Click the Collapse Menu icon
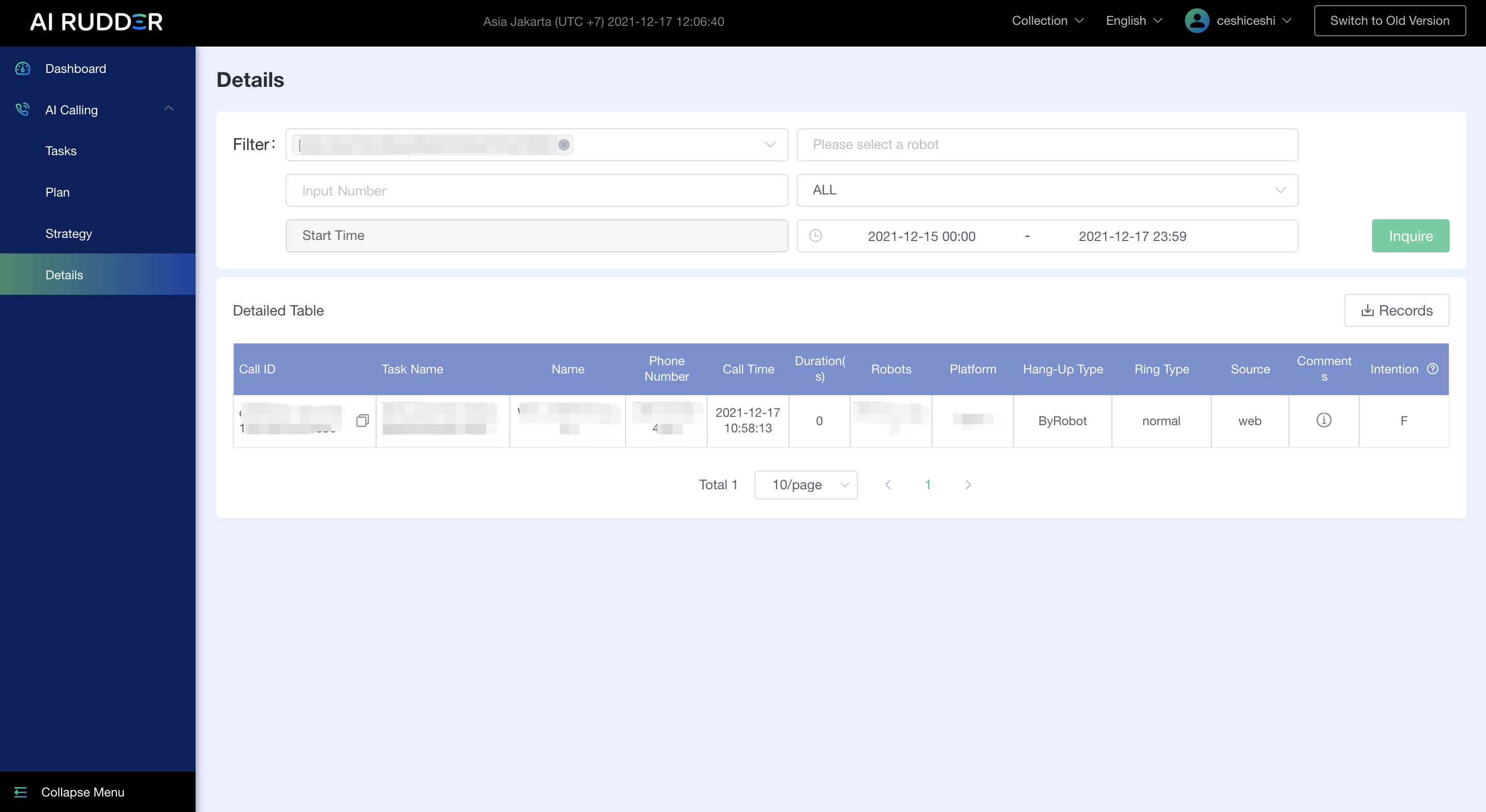 (x=21, y=792)
